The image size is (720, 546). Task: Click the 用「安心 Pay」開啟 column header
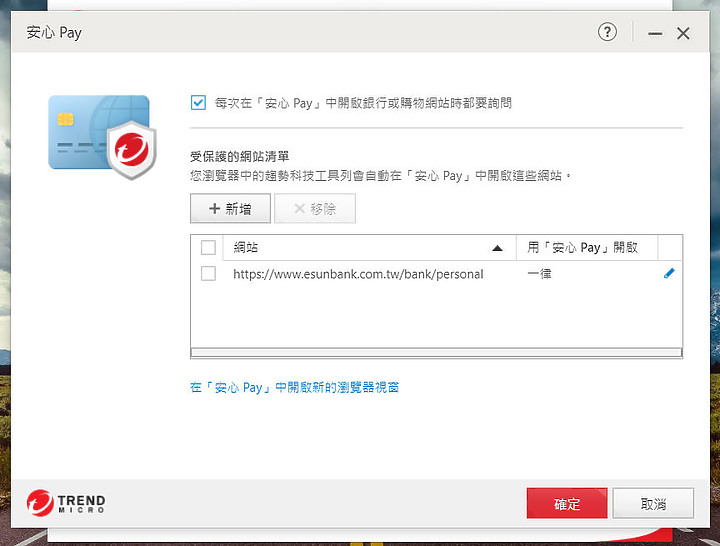click(x=586, y=248)
